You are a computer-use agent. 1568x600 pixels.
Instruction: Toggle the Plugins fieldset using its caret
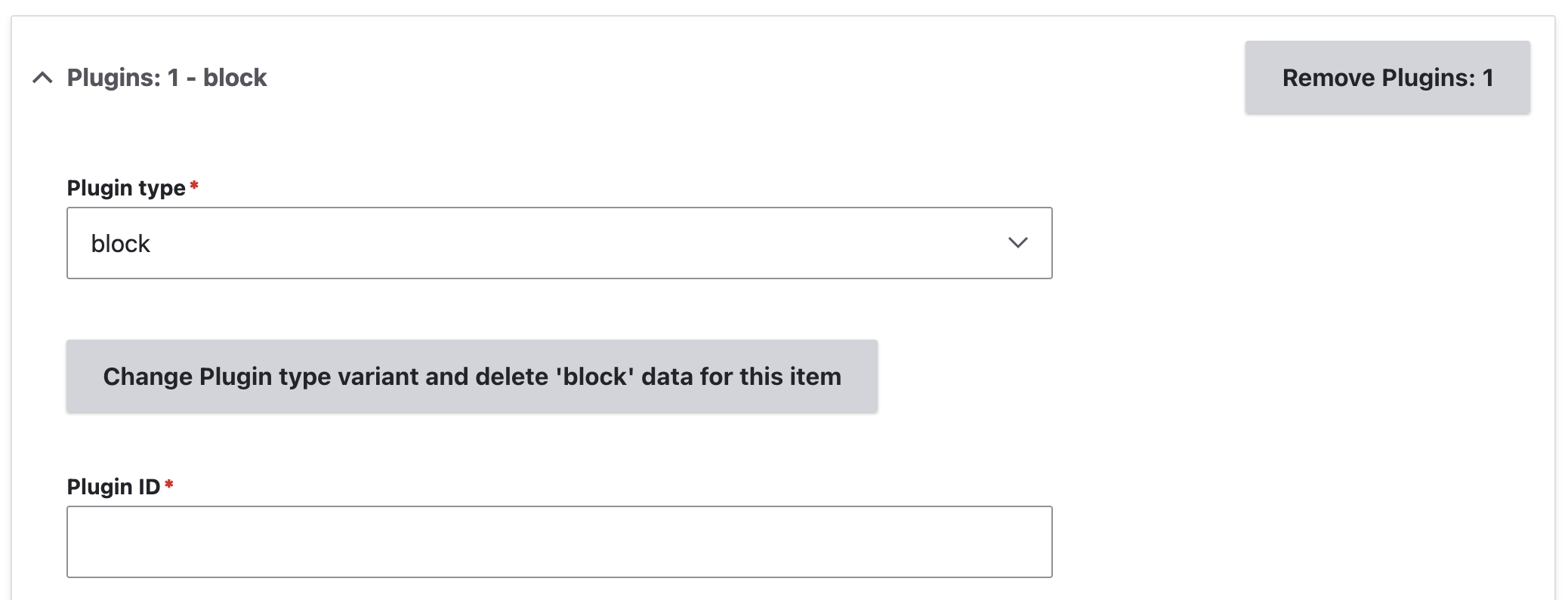tap(43, 78)
